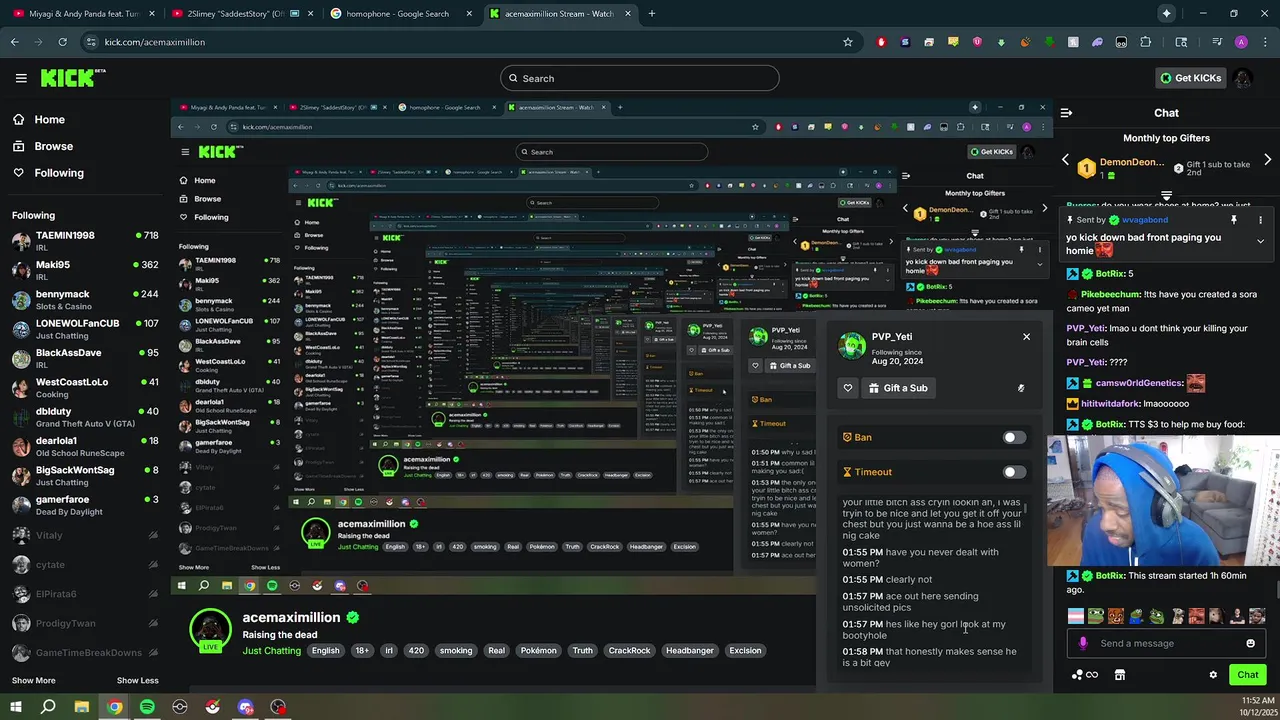Image resolution: width=1280 pixels, height=720 pixels.
Task: Open the Kick hamburger menu
Action: (21, 78)
